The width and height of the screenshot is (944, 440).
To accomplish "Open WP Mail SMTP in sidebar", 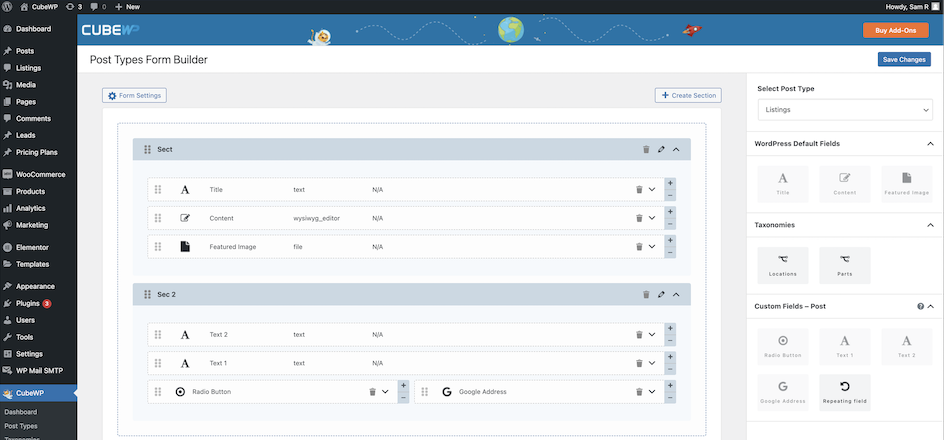I will (x=39, y=371).
